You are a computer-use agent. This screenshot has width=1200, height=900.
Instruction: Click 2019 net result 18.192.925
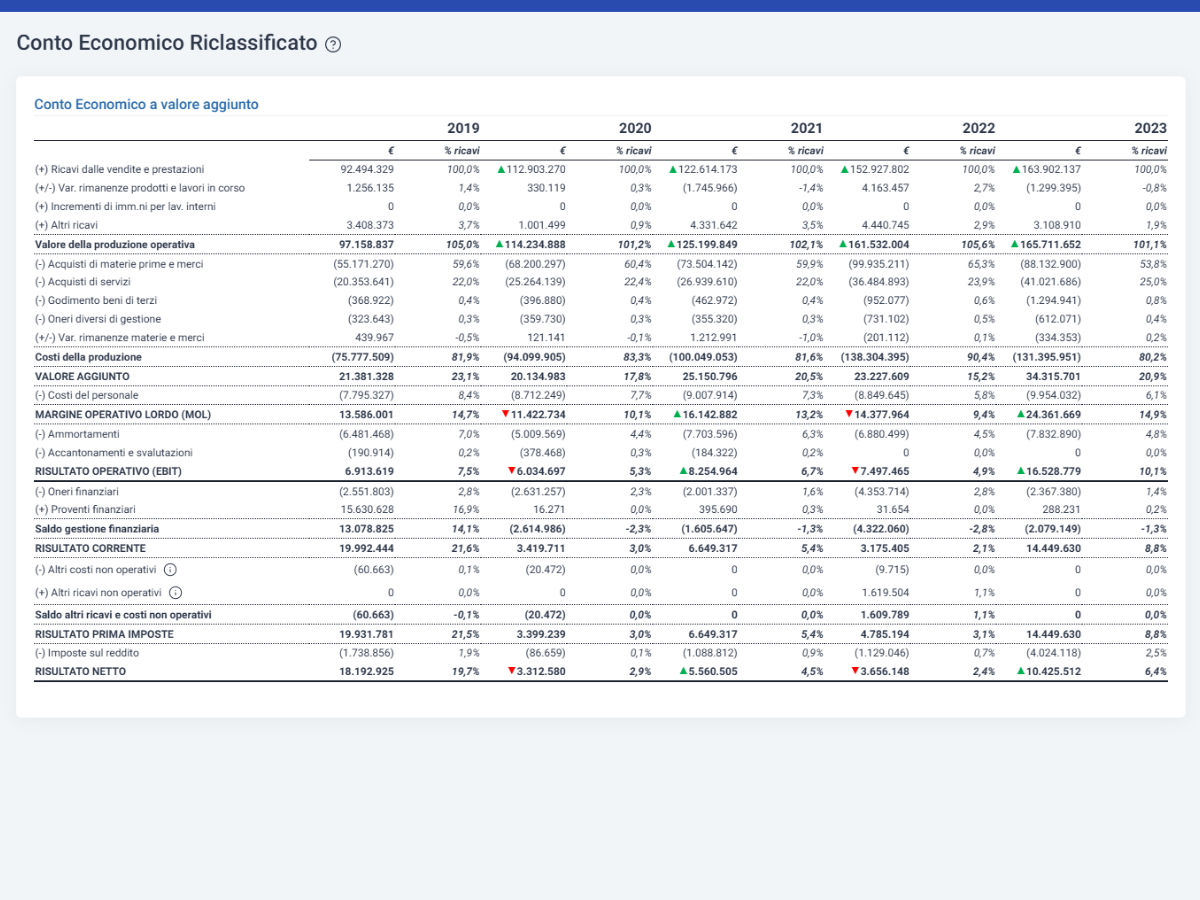point(367,671)
